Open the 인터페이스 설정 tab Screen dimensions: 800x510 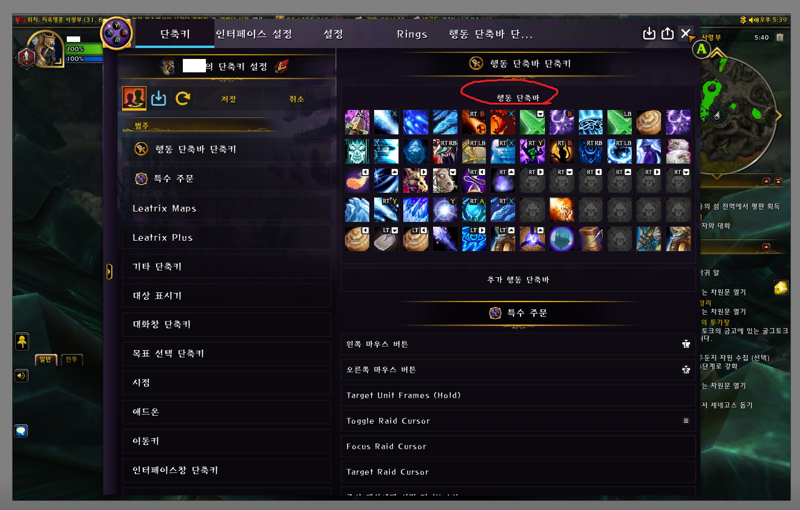[x=254, y=34]
